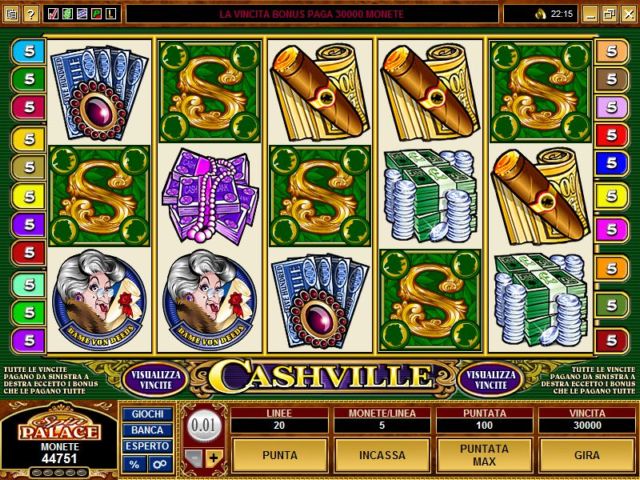Image resolution: width=640 pixels, height=480 pixels.
Task: Increase coin size with plus button
Action: click(x=214, y=458)
